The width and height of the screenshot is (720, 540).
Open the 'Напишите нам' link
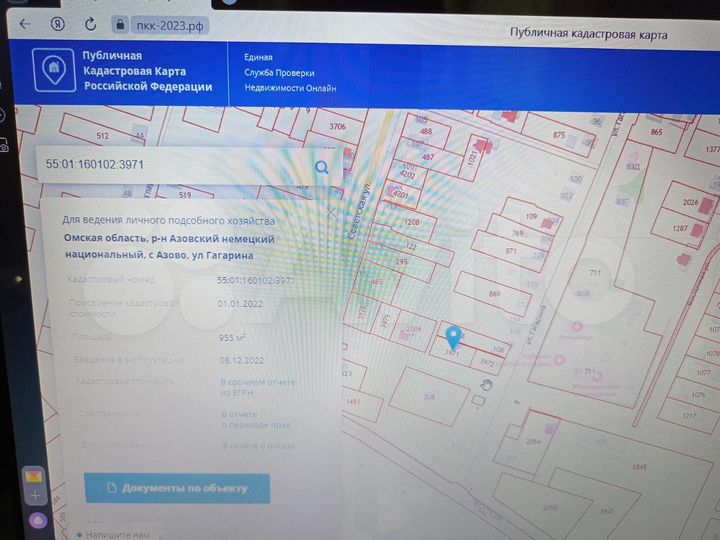point(117,535)
